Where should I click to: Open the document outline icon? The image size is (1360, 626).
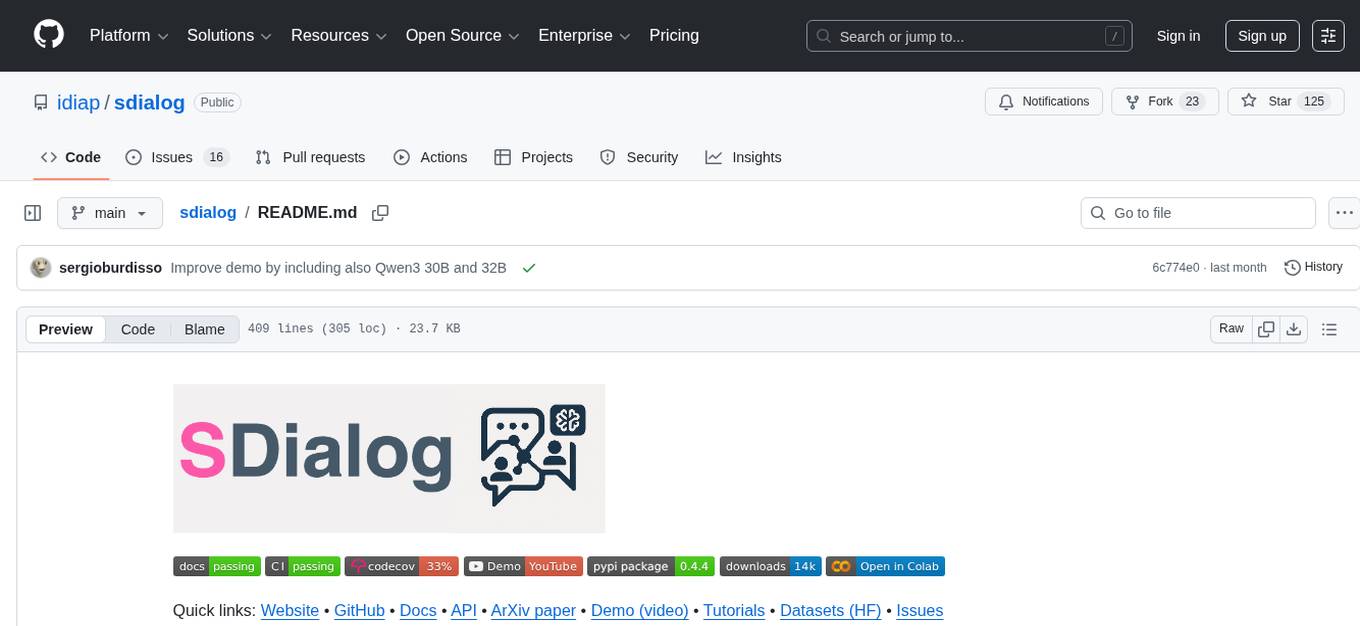click(x=1329, y=329)
